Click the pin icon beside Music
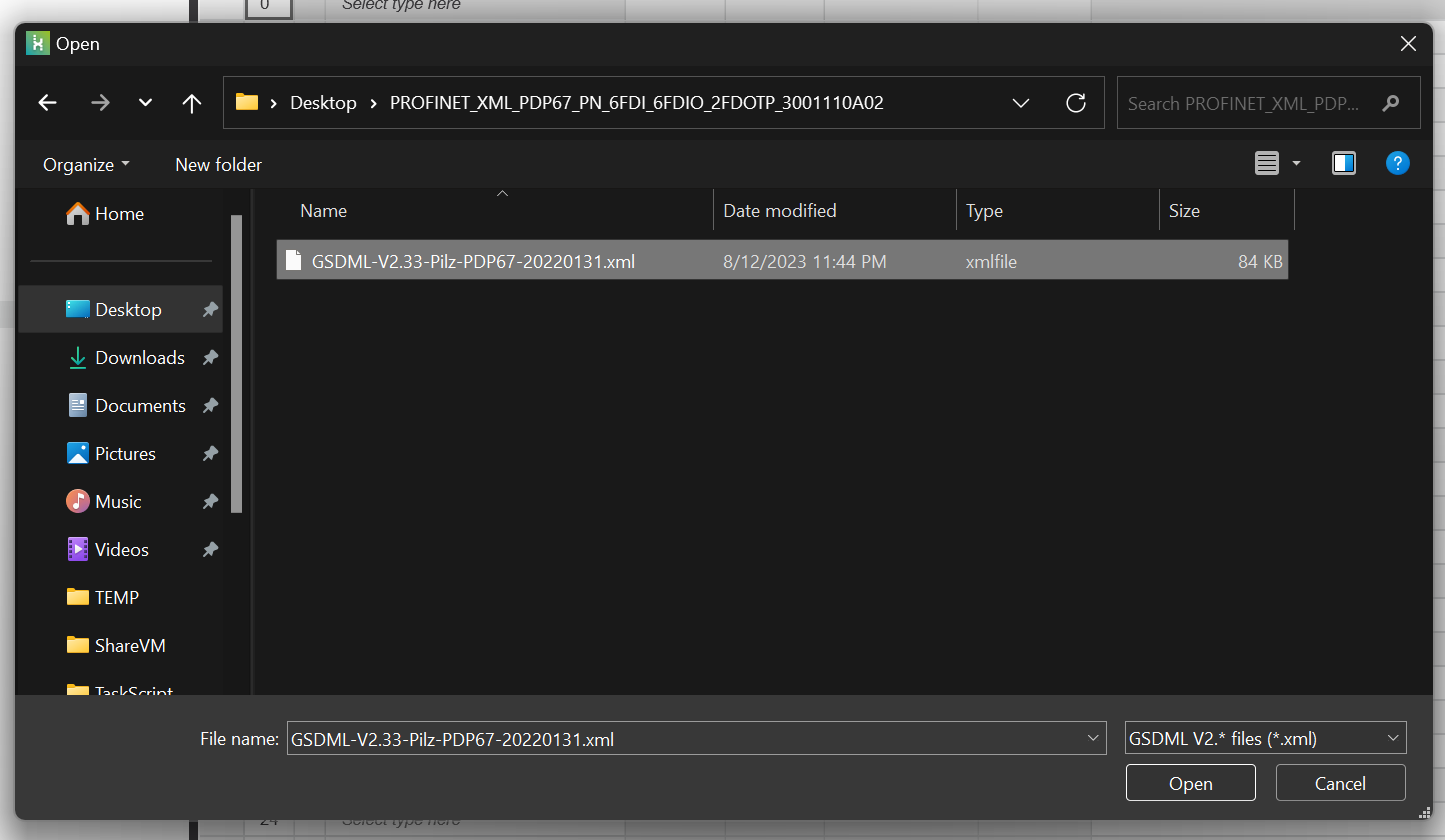The height and width of the screenshot is (840, 1445). (x=210, y=502)
